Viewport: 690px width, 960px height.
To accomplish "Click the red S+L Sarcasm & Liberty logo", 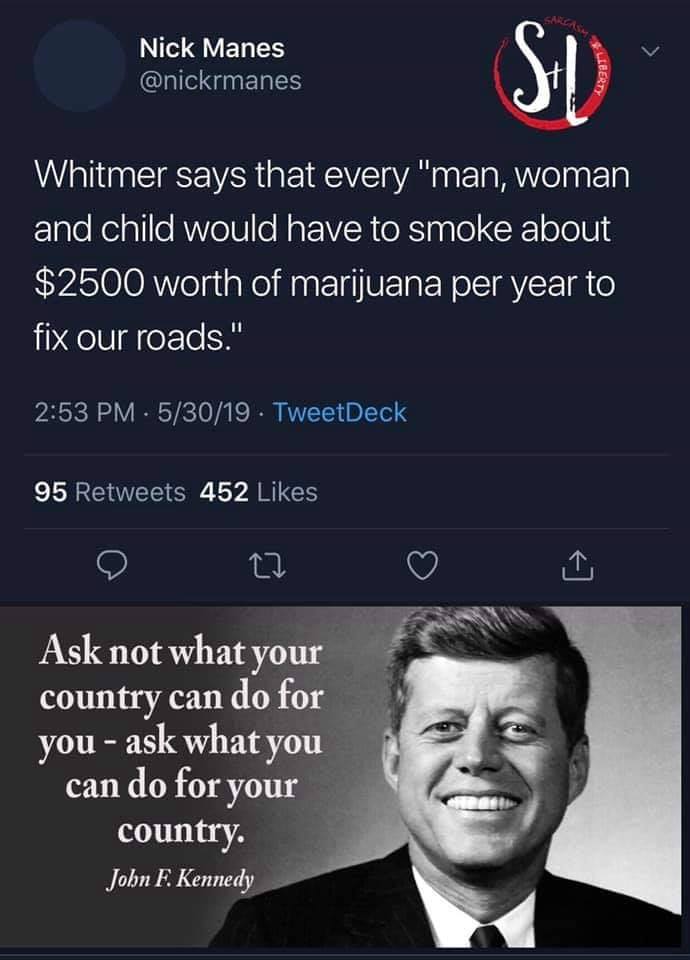I will click(552, 73).
